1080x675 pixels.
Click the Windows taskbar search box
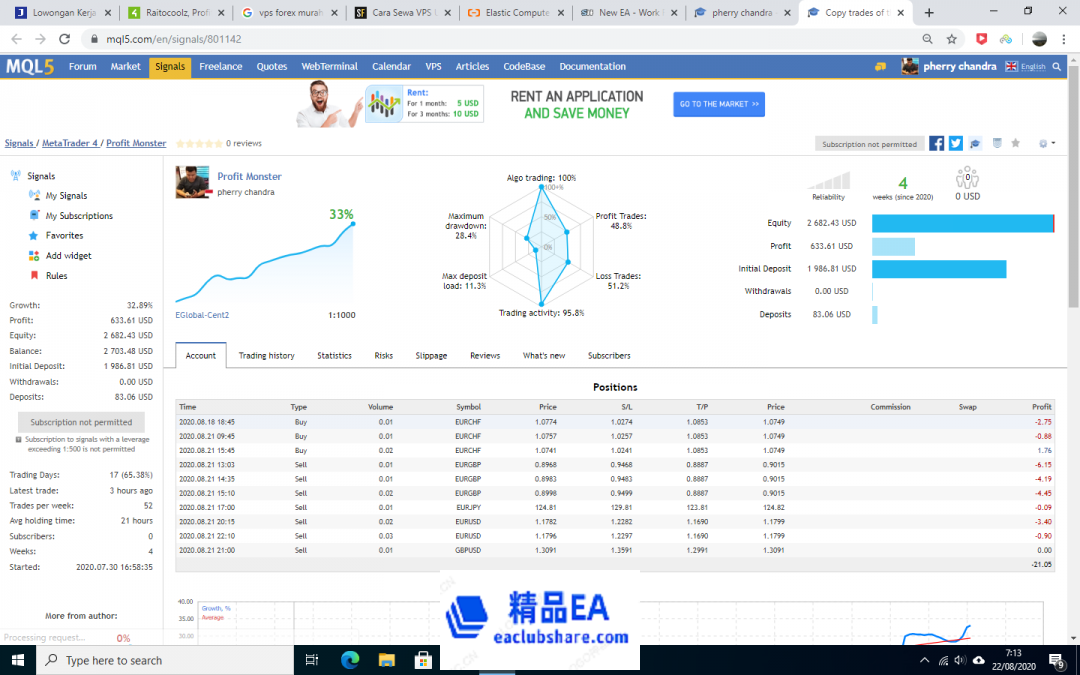tap(165, 660)
